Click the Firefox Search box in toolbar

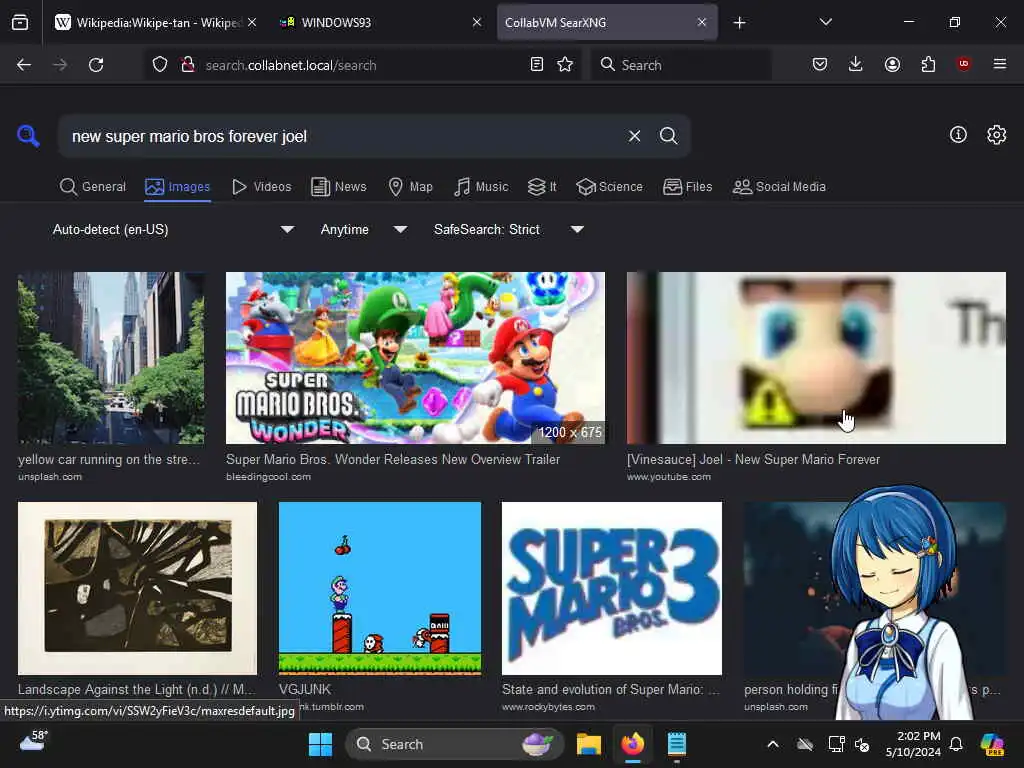pos(680,65)
